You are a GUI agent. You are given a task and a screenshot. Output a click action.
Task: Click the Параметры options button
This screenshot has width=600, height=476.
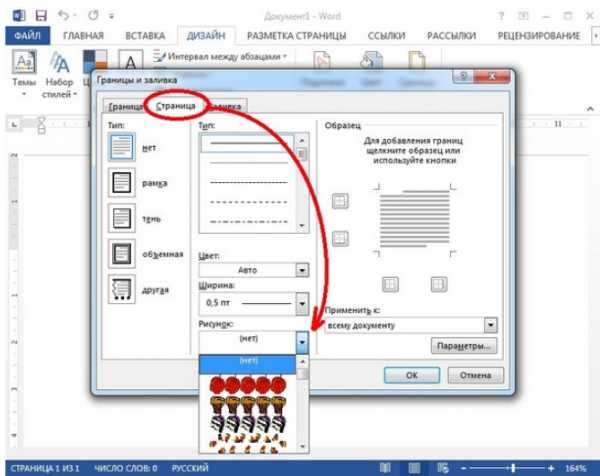[x=464, y=346]
